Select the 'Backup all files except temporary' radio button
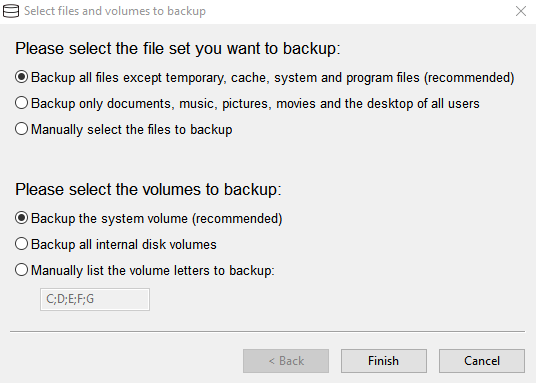The image size is (536, 383). point(21,77)
